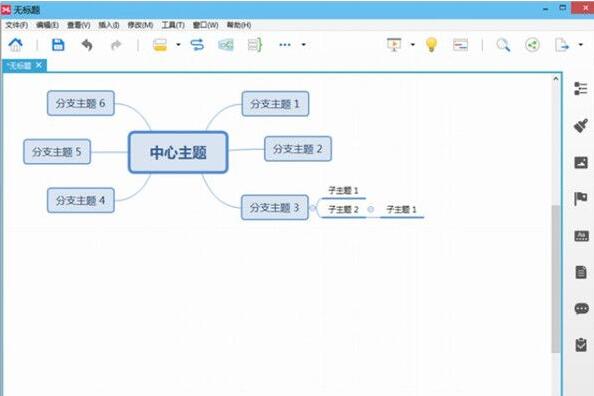Open the Themes panel in sidebar
The width and height of the screenshot is (594, 396).
pos(581,236)
